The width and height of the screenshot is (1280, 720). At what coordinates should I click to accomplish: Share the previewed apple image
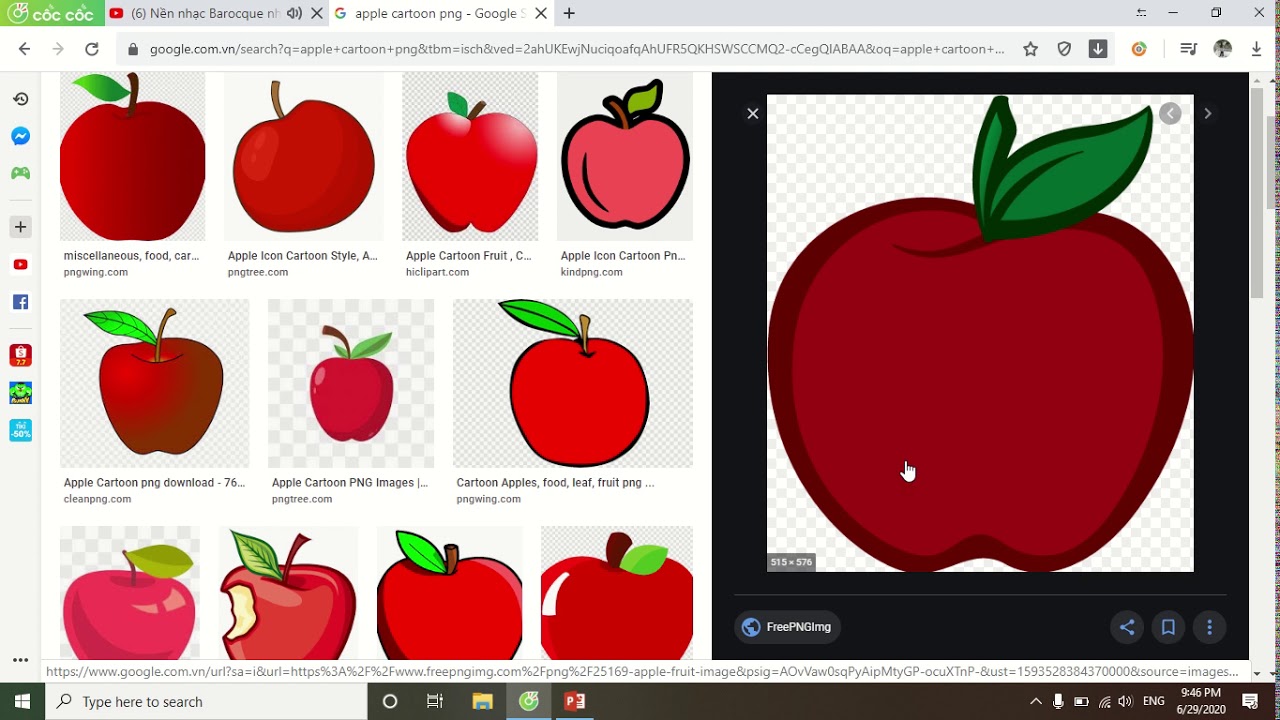(1127, 627)
